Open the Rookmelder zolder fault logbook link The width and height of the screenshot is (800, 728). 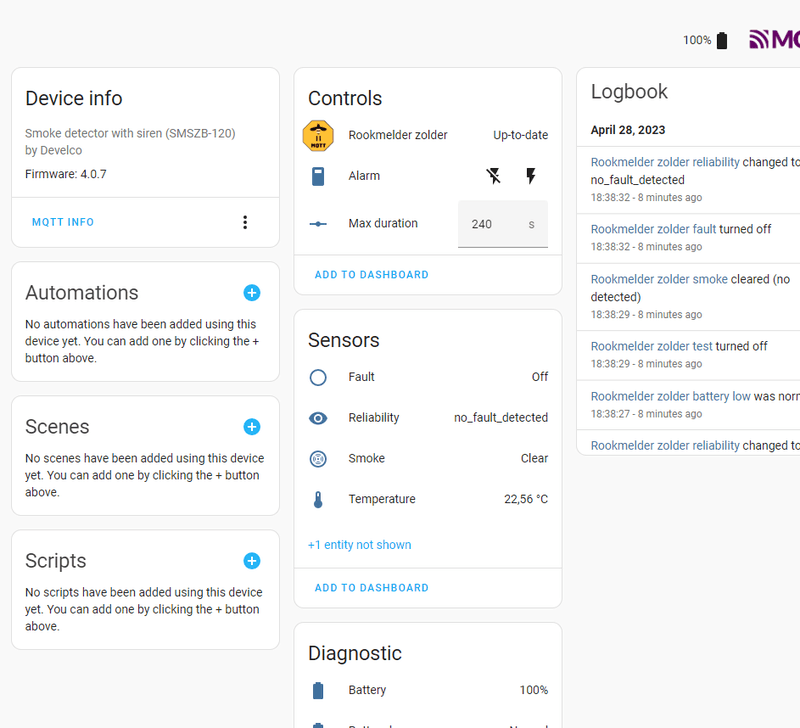[x=653, y=229]
